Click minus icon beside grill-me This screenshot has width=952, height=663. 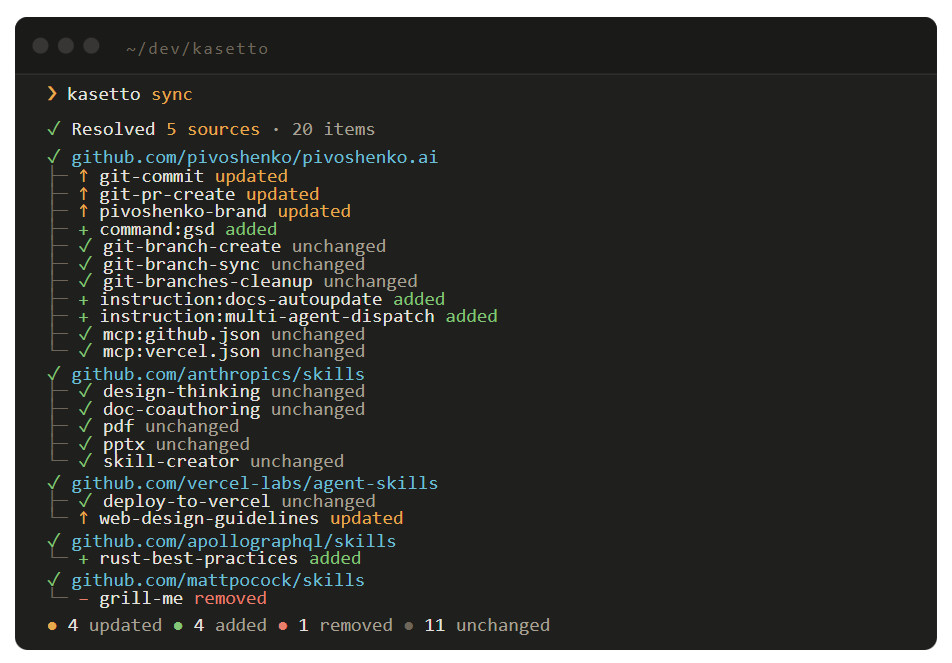(x=84, y=599)
